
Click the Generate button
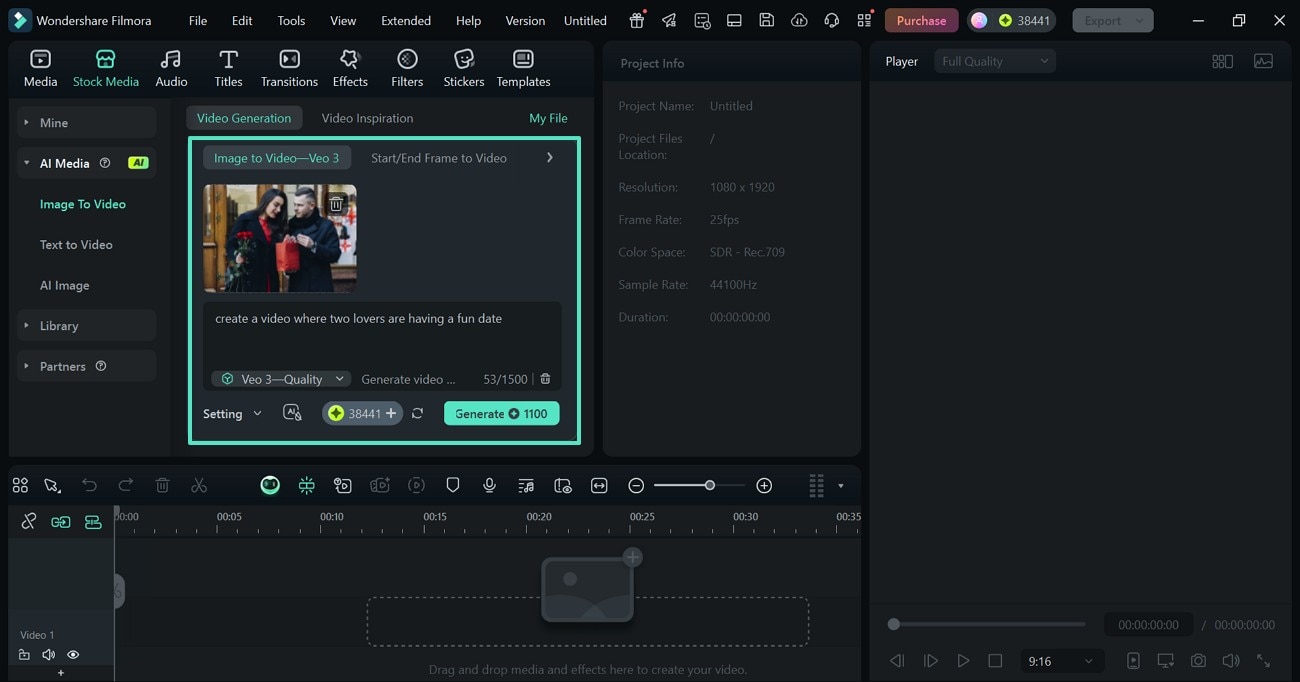(501, 413)
